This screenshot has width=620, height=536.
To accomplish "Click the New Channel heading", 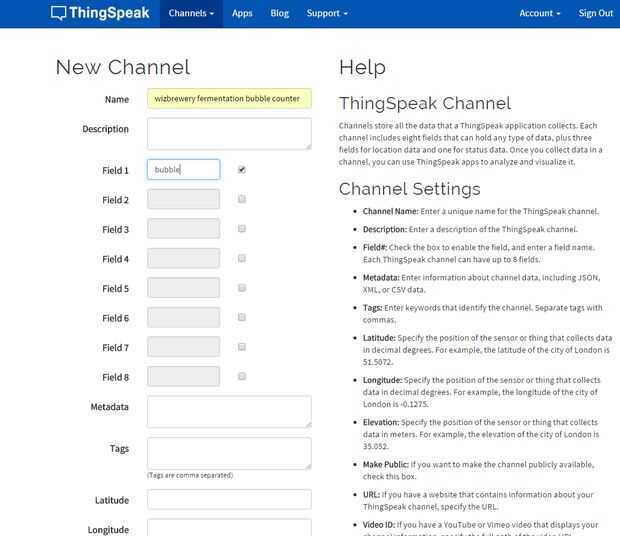I will pyautogui.click(x=123, y=67).
